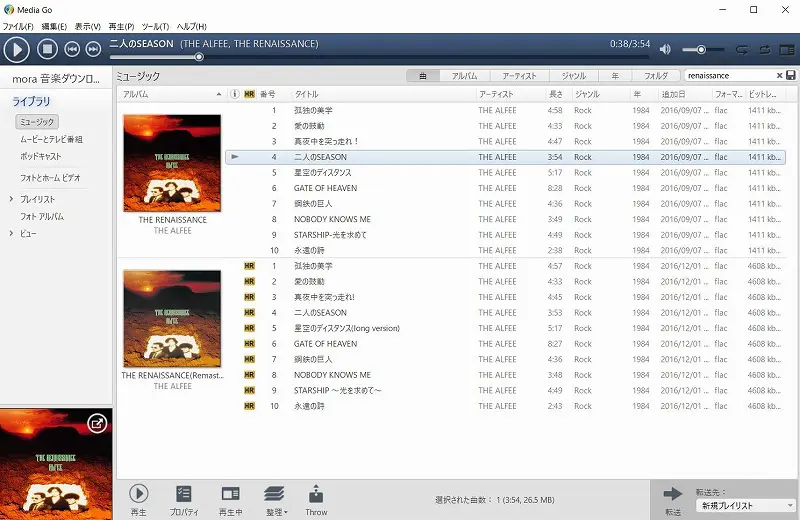
Task: Switch to the アルバム view tab
Action: 464,76
